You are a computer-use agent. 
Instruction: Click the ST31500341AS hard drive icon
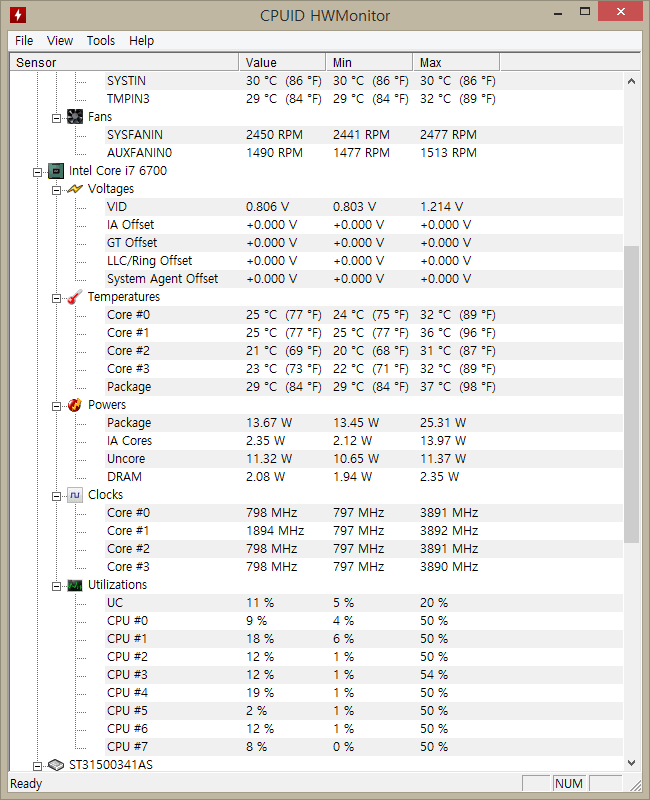57,765
